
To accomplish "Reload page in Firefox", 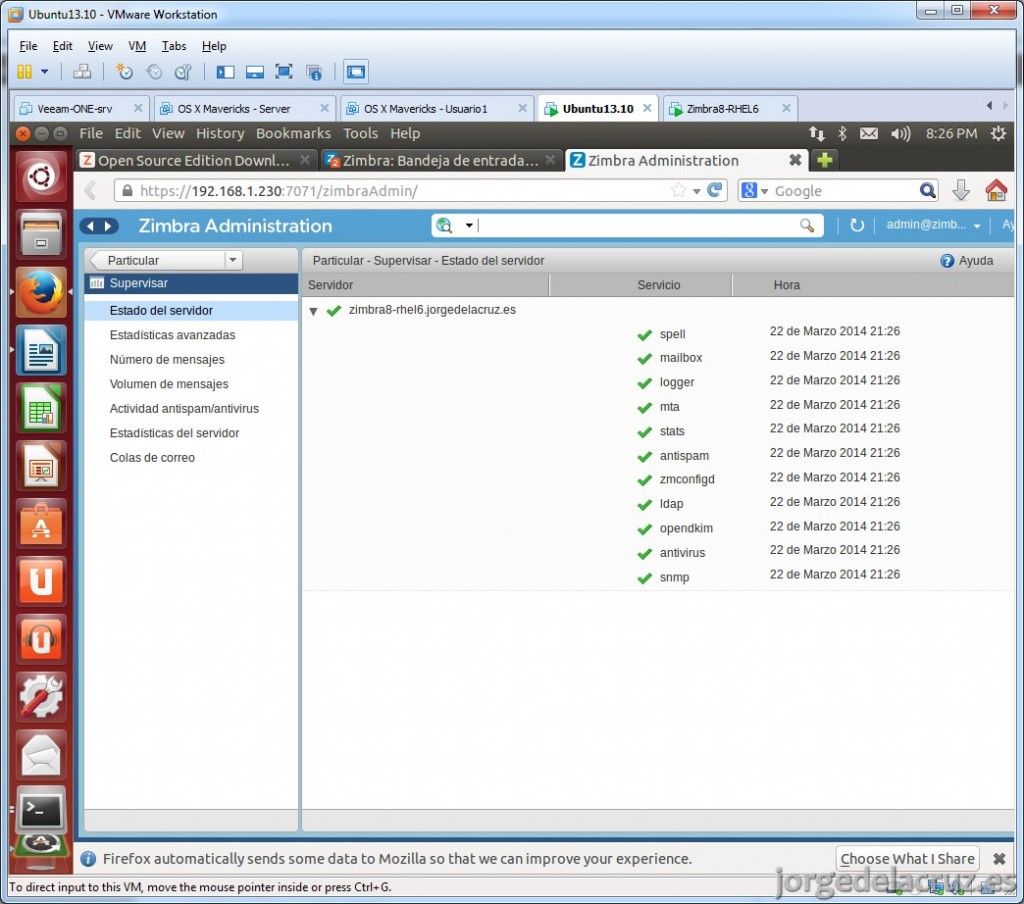I will [714, 190].
